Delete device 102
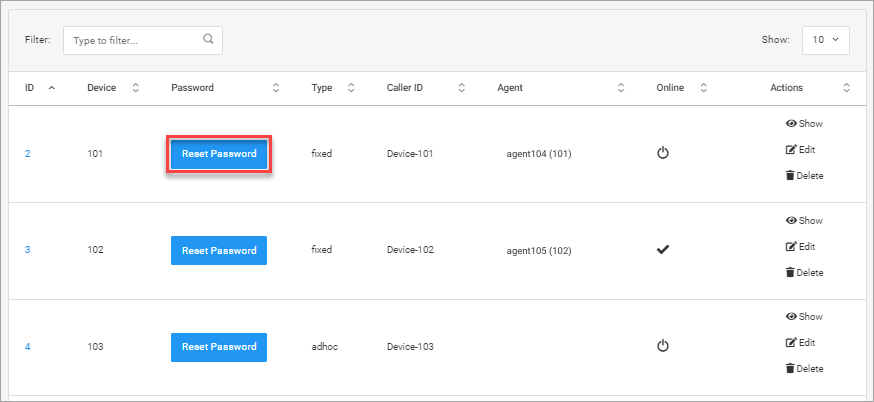 pos(804,273)
